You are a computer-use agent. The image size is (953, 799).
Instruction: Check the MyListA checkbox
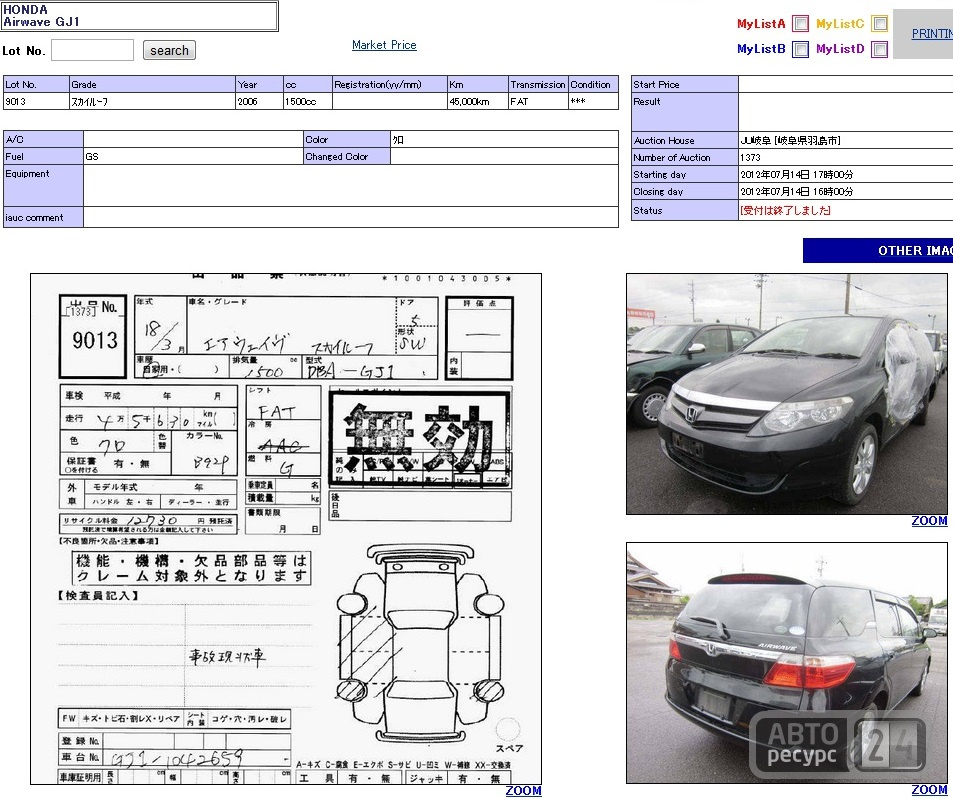coord(800,24)
